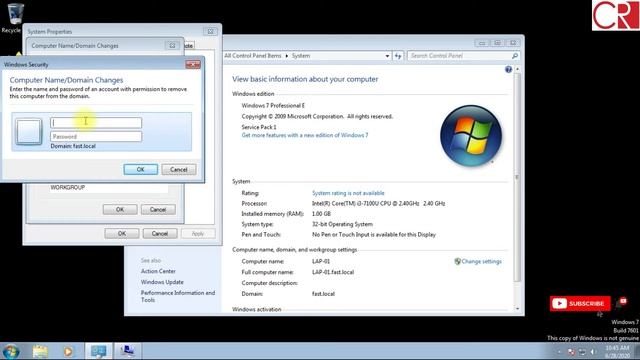This screenshot has height=360, width=640.
Task: Open Performance Information and Tools link
Action: click(178, 296)
